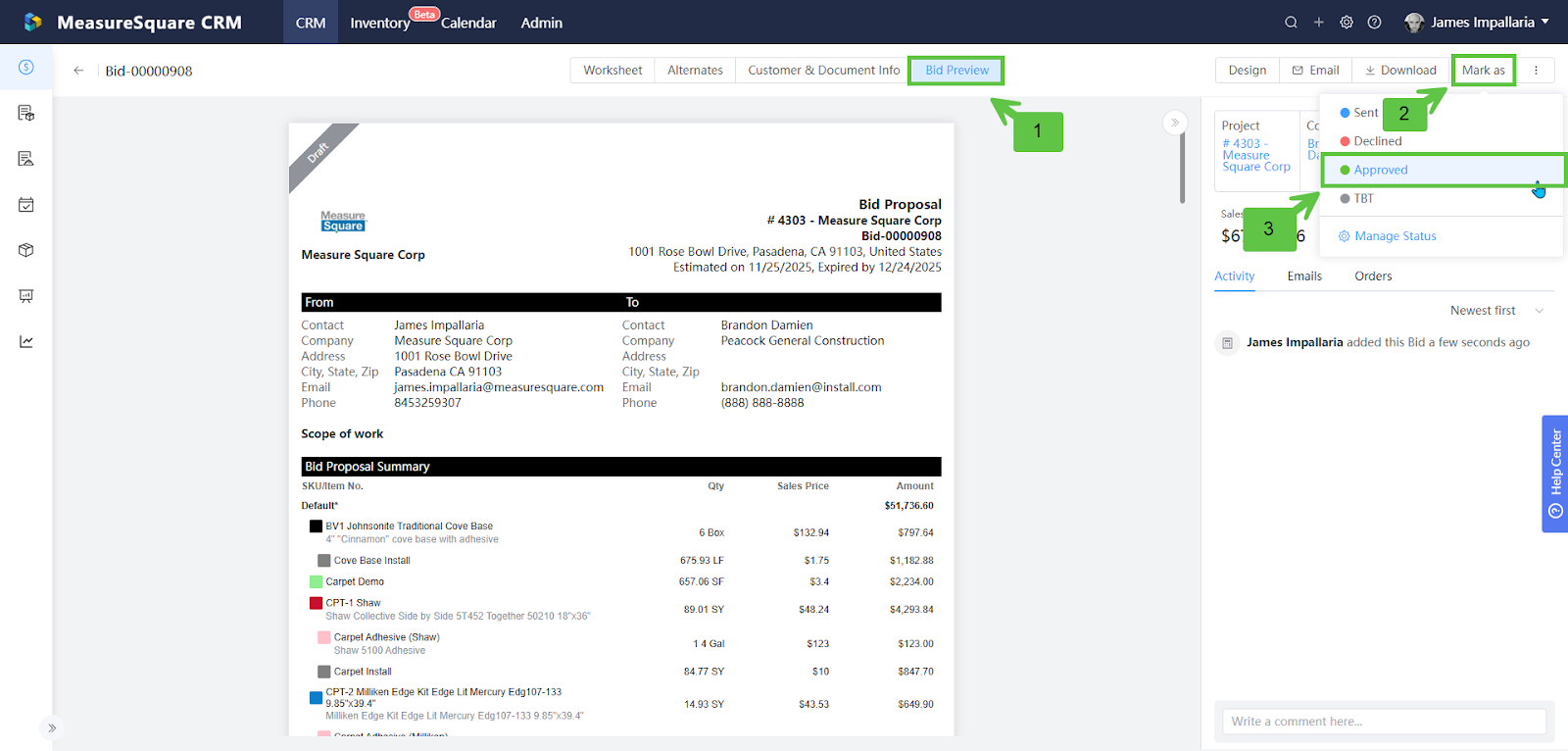
Task: Click the Bid-00000908 title text
Action: coord(149,72)
